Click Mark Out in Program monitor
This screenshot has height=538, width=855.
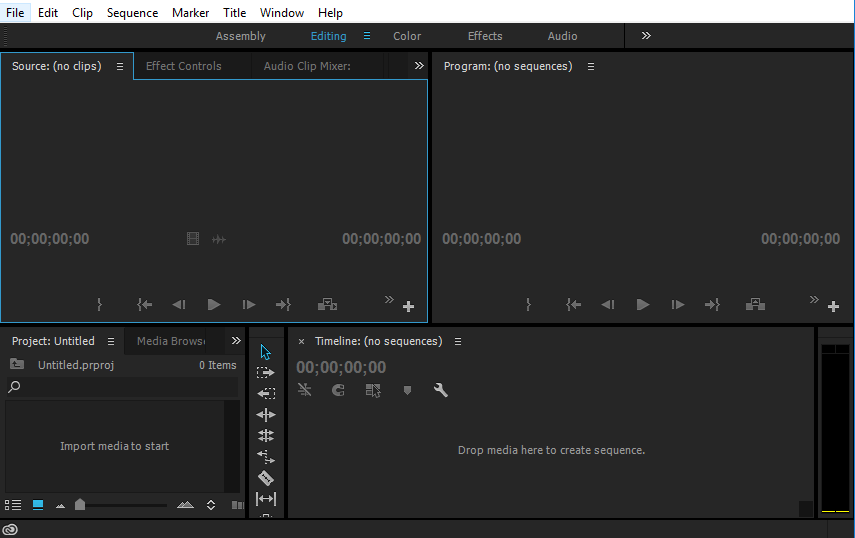(528, 304)
